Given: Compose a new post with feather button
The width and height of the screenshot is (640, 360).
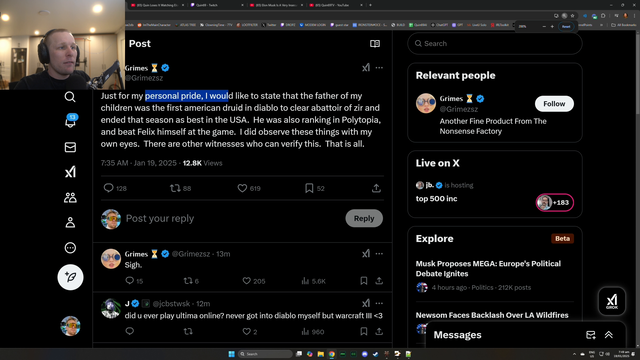Looking at the screenshot, I should point(70,277).
